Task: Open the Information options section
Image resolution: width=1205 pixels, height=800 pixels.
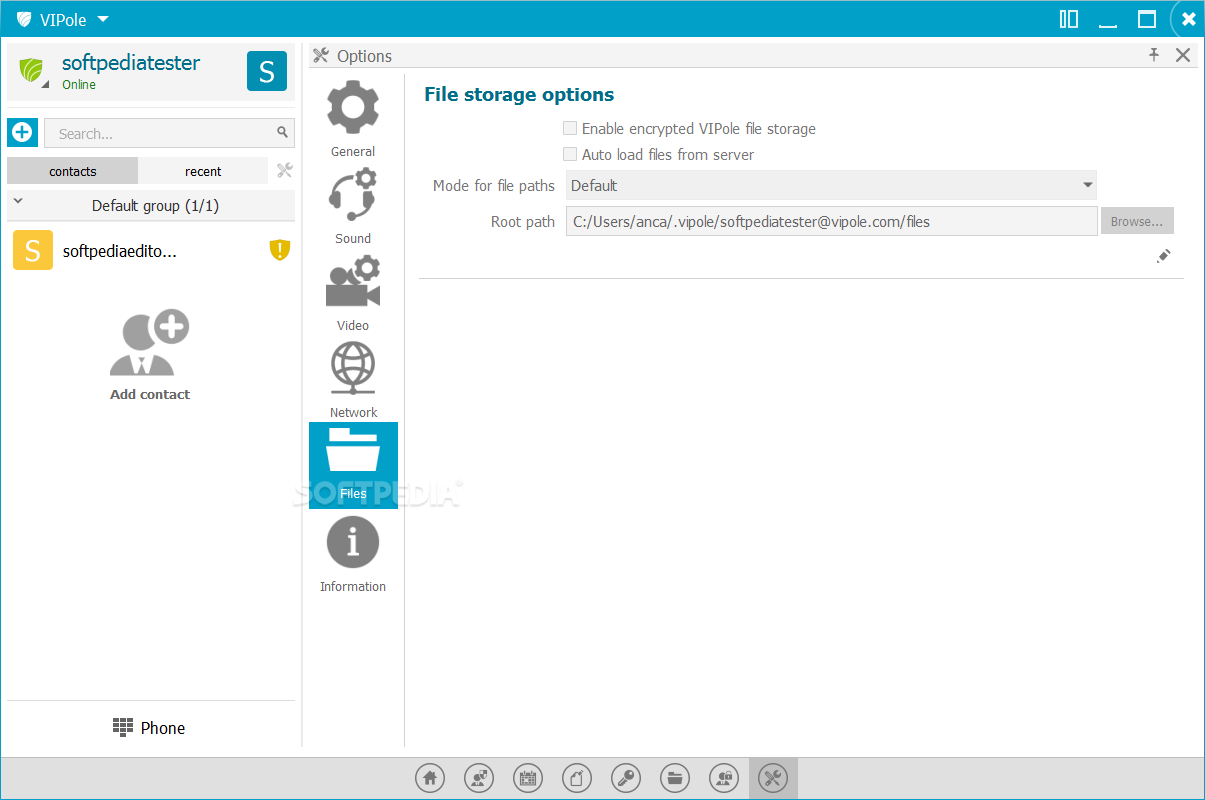Action: (353, 554)
